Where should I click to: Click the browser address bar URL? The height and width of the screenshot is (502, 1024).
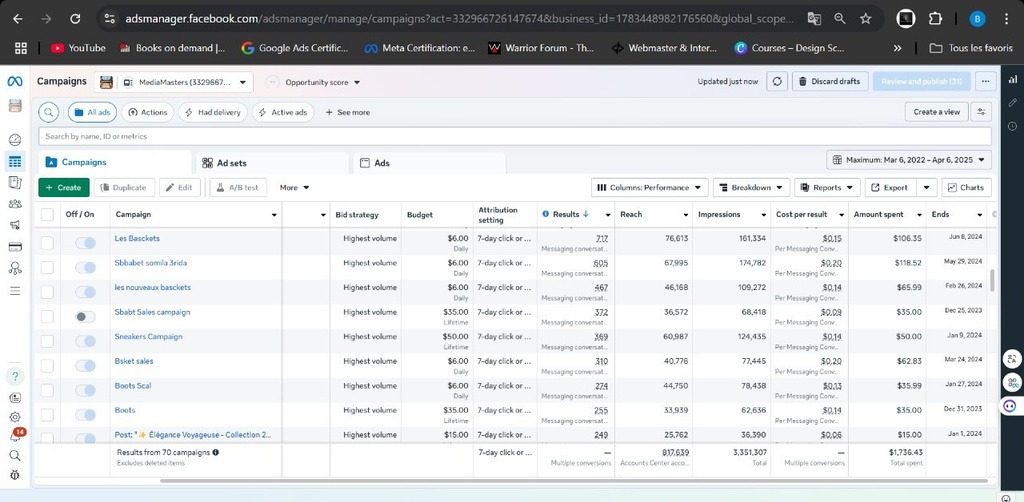pyautogui.click(x=460, y=19)
